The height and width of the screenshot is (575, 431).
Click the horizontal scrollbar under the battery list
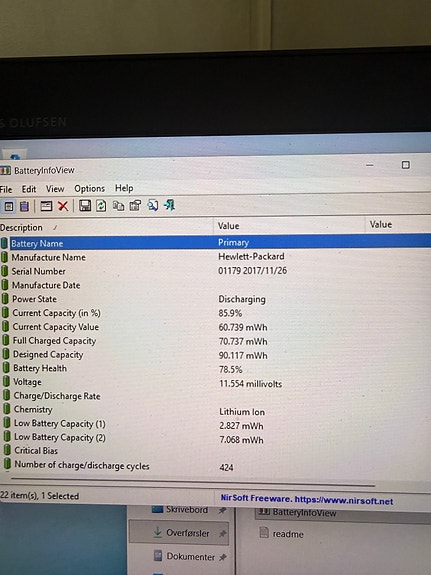tap(193, 482)
